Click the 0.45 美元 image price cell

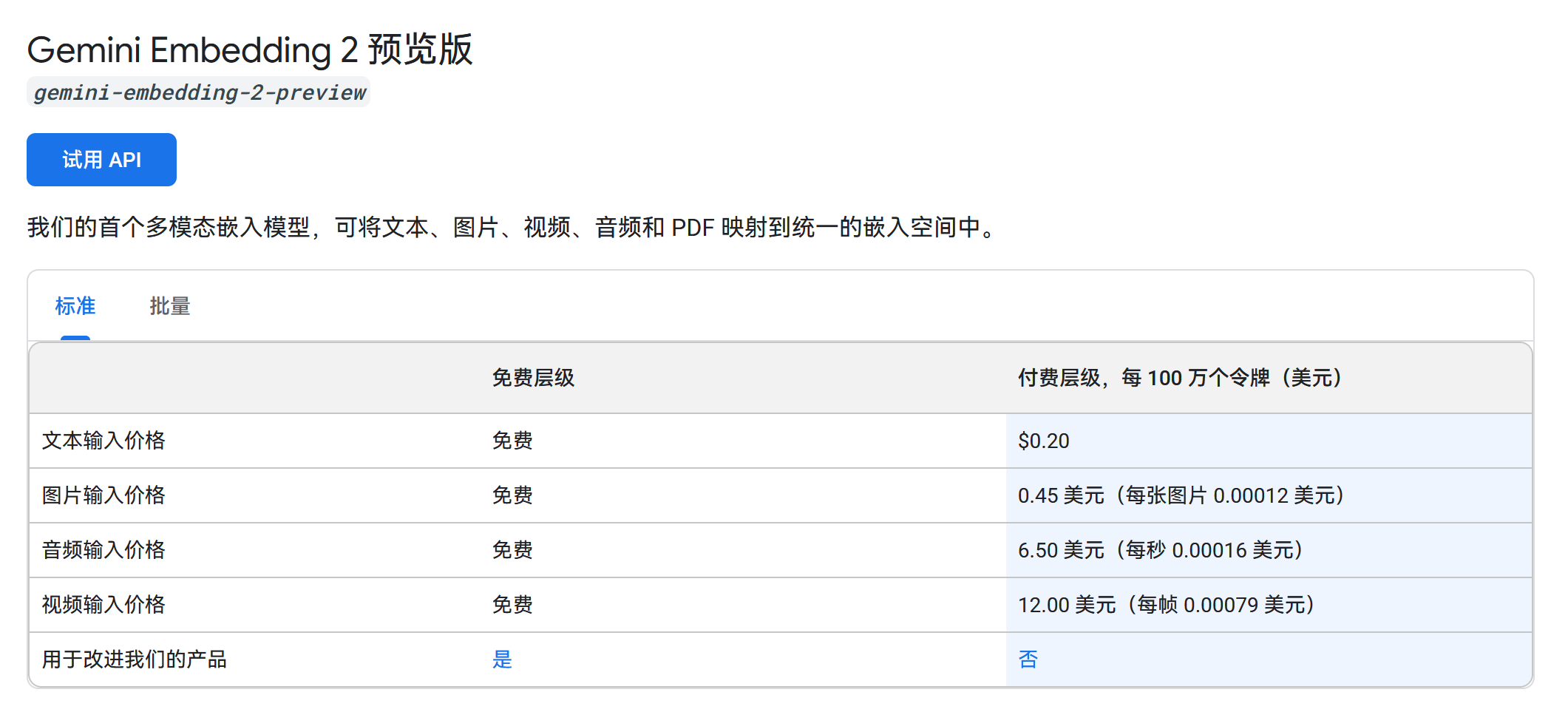(1180, 495)
